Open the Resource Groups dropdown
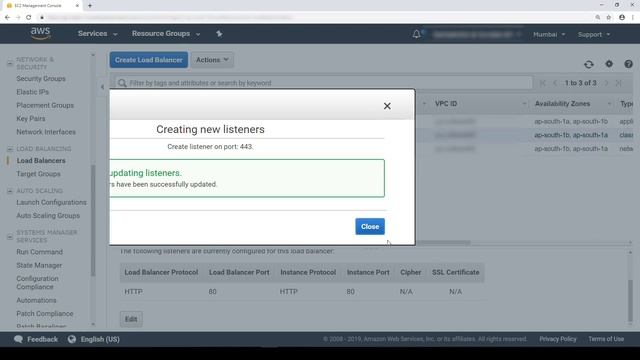This screenshot has height=360, width=640. click(x=166, y=34)
